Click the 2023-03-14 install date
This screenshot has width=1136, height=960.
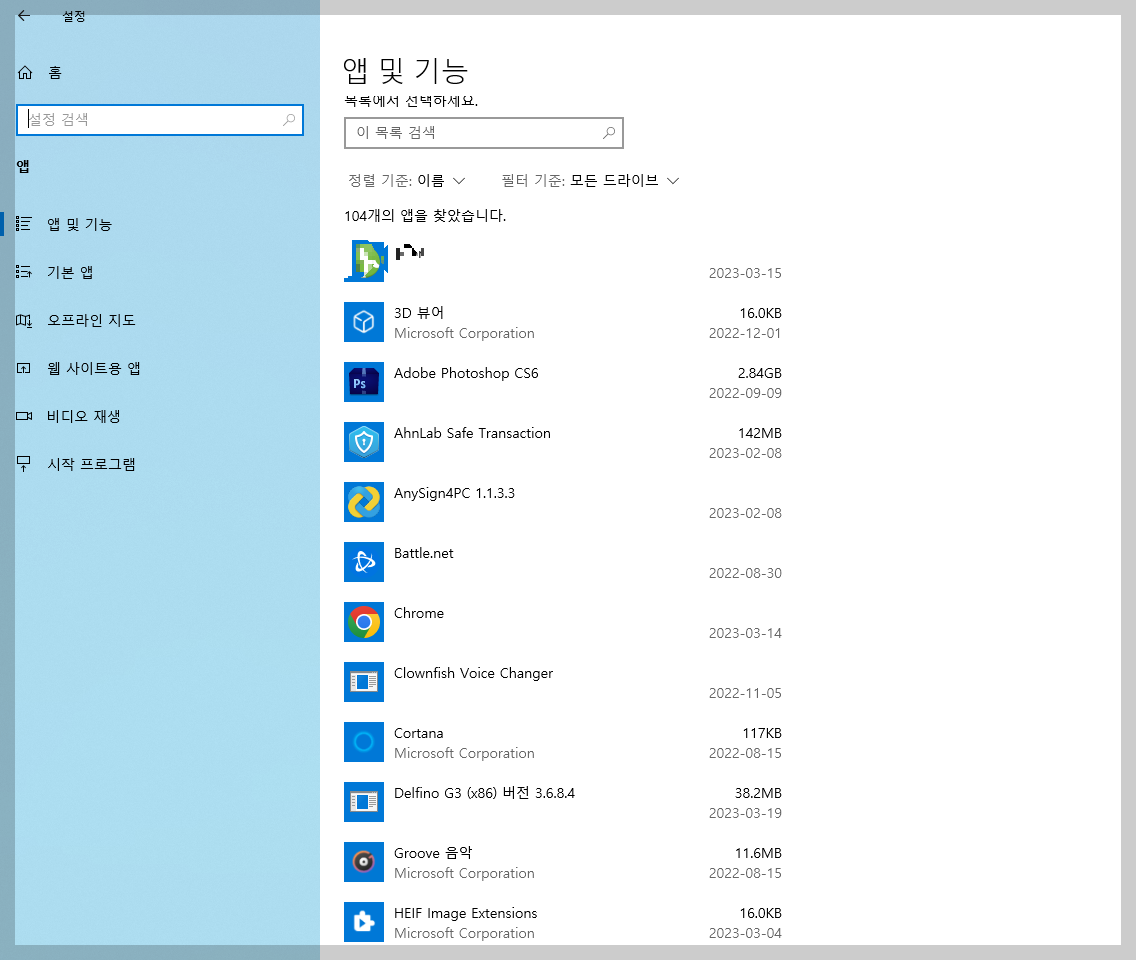(745, 633)
